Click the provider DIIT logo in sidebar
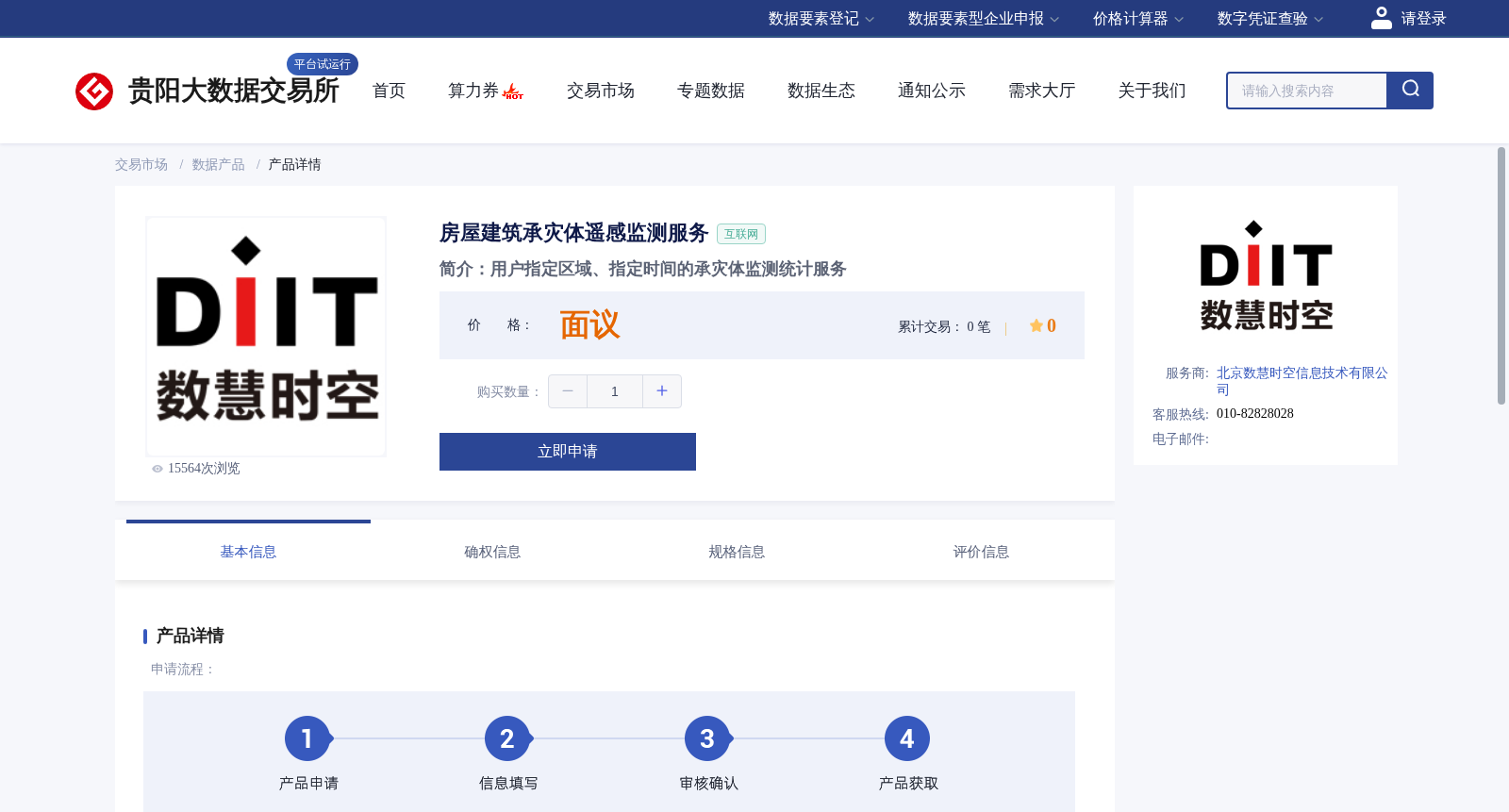This screenshot has height=812, width=1509. point(1266,276)
